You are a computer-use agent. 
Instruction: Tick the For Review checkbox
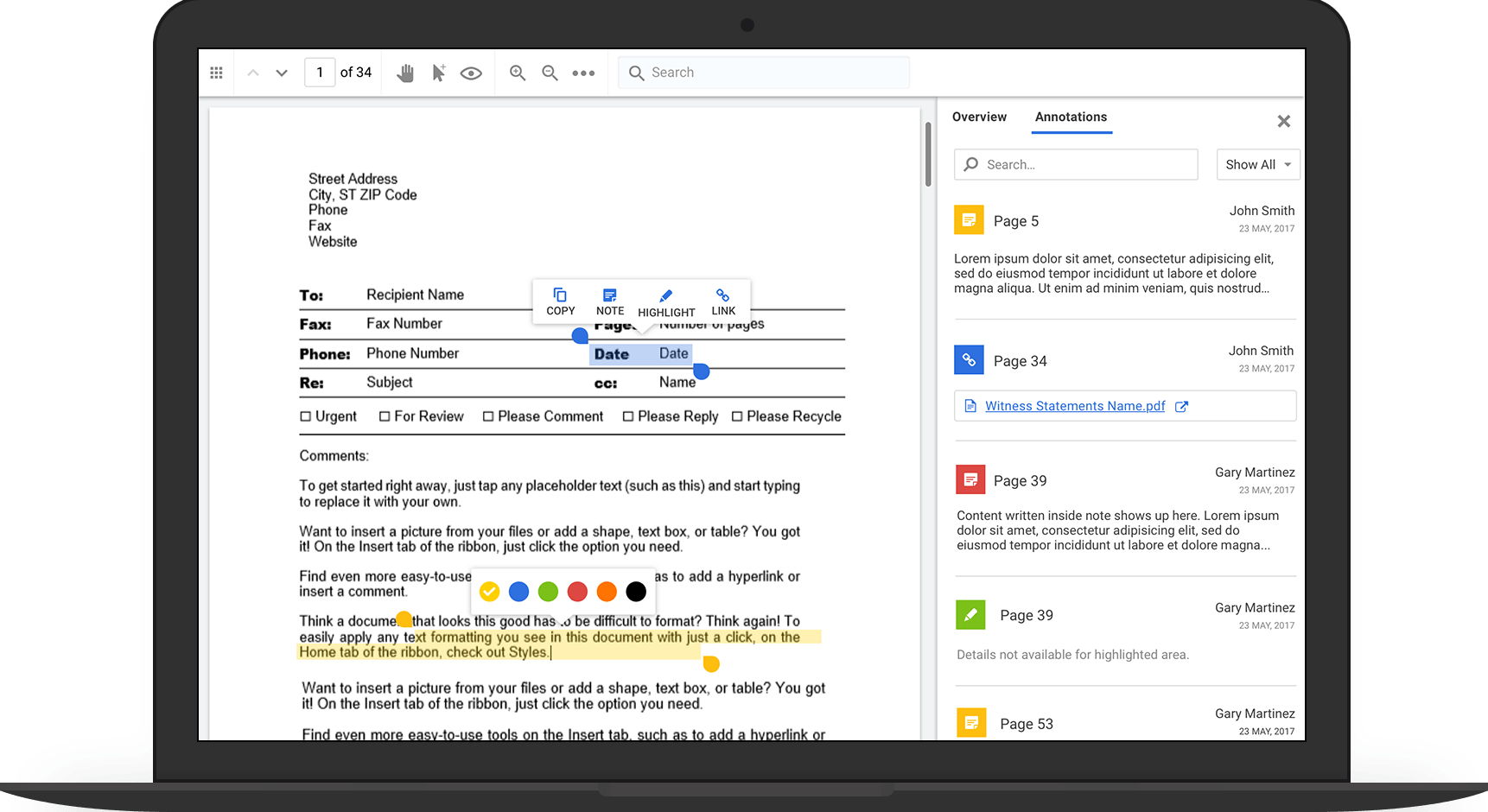(385, 416)
